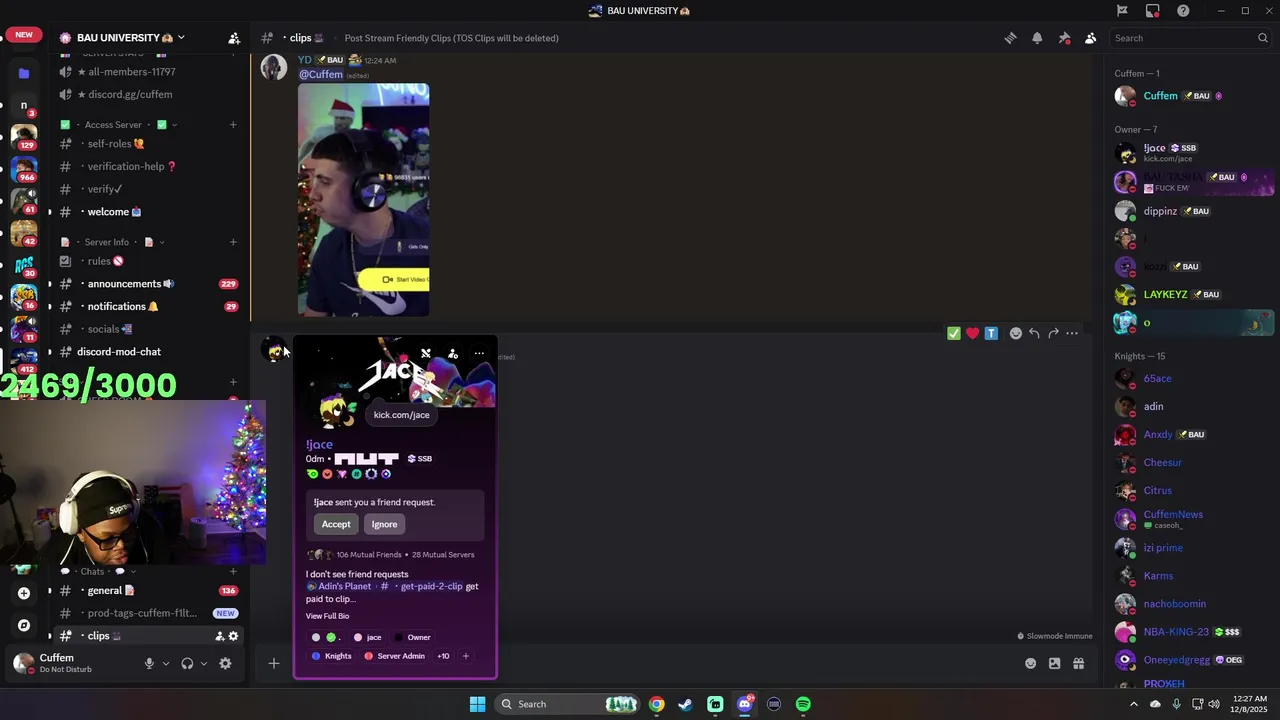
Task: Add the red heart reaction
Action: pyautogui.click(x=972, y=333)
